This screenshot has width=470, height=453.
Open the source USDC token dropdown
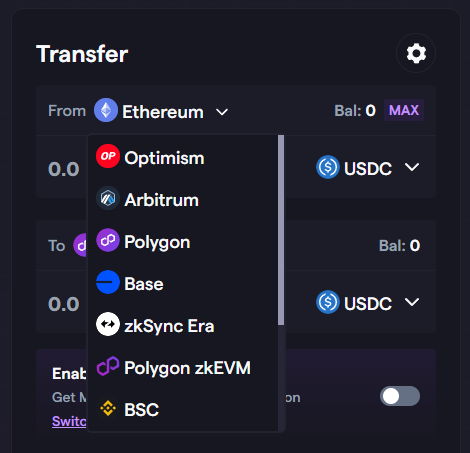pos(368,167)
